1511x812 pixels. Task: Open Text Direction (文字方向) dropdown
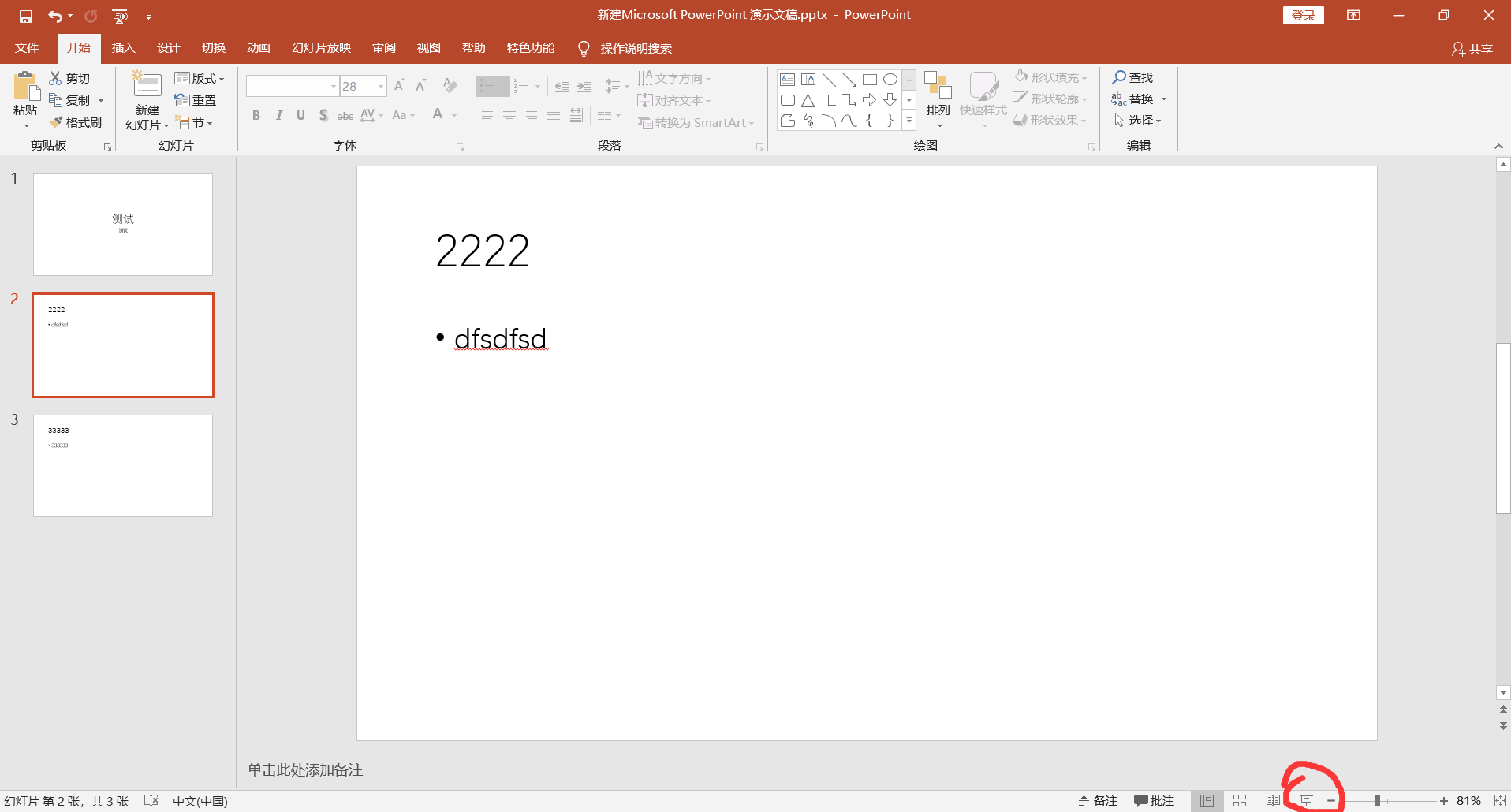click(675, 79)
